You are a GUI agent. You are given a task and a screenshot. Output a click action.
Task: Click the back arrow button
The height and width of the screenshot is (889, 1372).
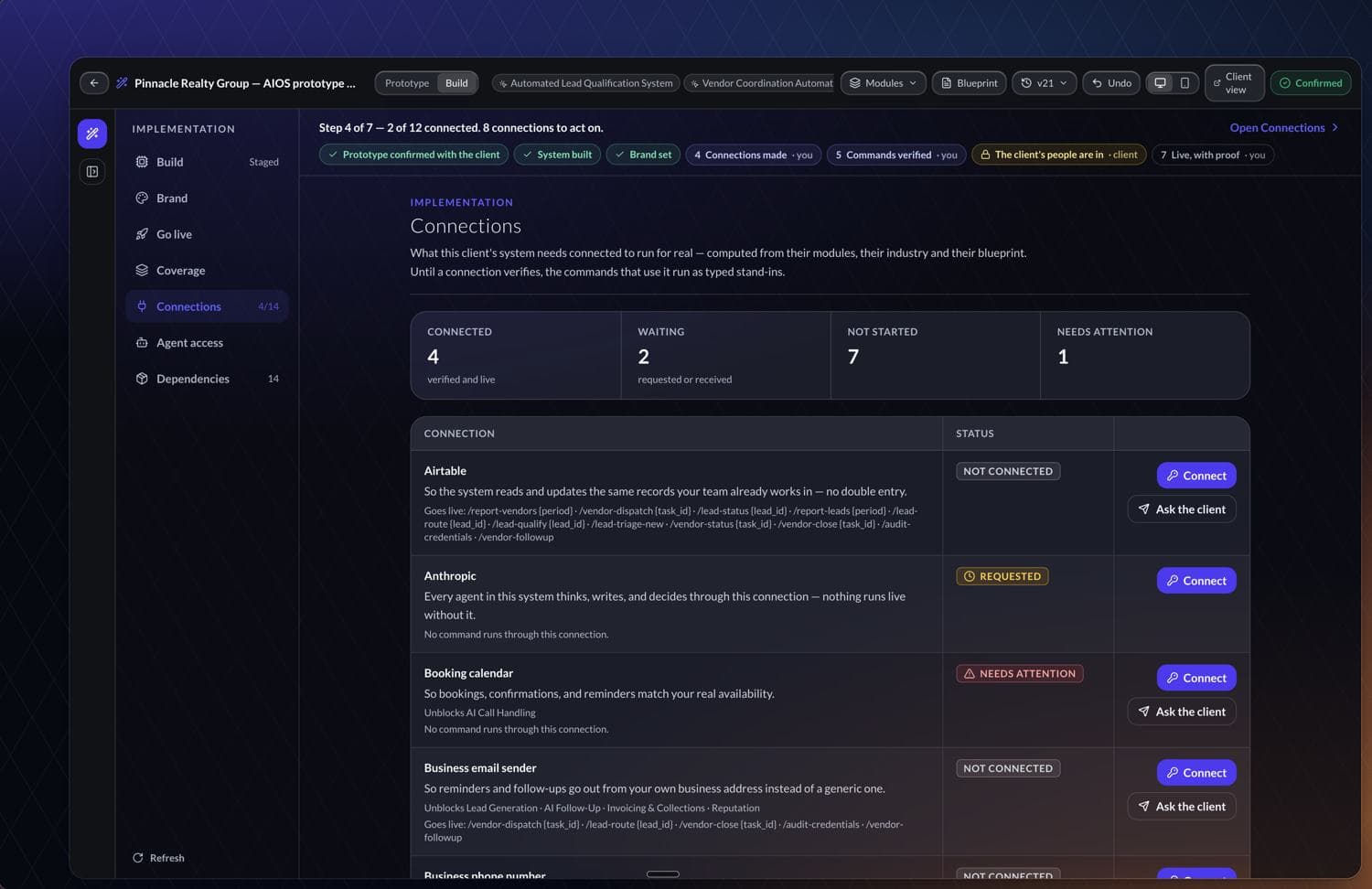(x=94, y=83)
